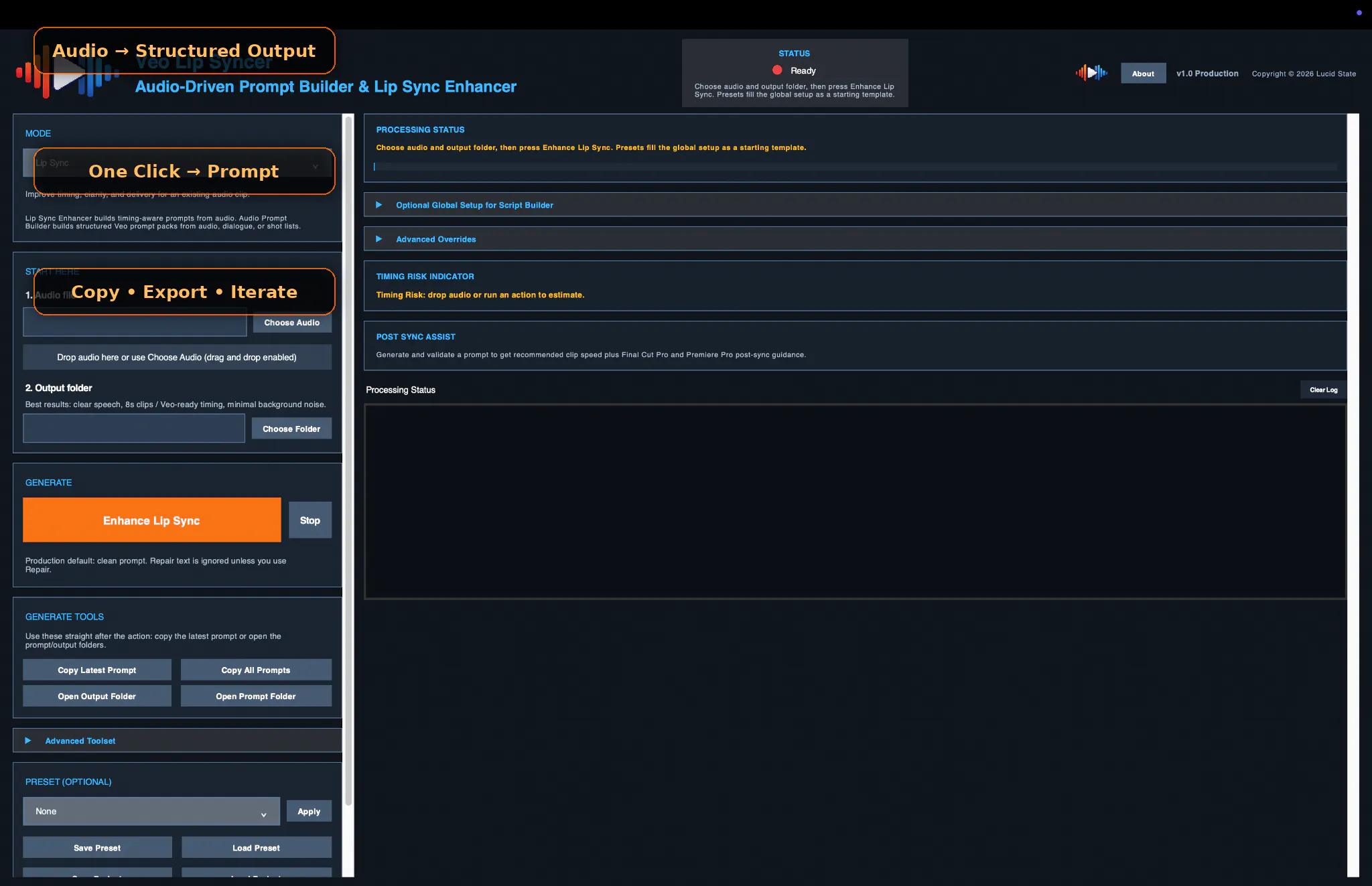Click the PRESET (OPTIONAL) heading
This screenshot has width=1372, height=886.
click(x=68, y=782)
